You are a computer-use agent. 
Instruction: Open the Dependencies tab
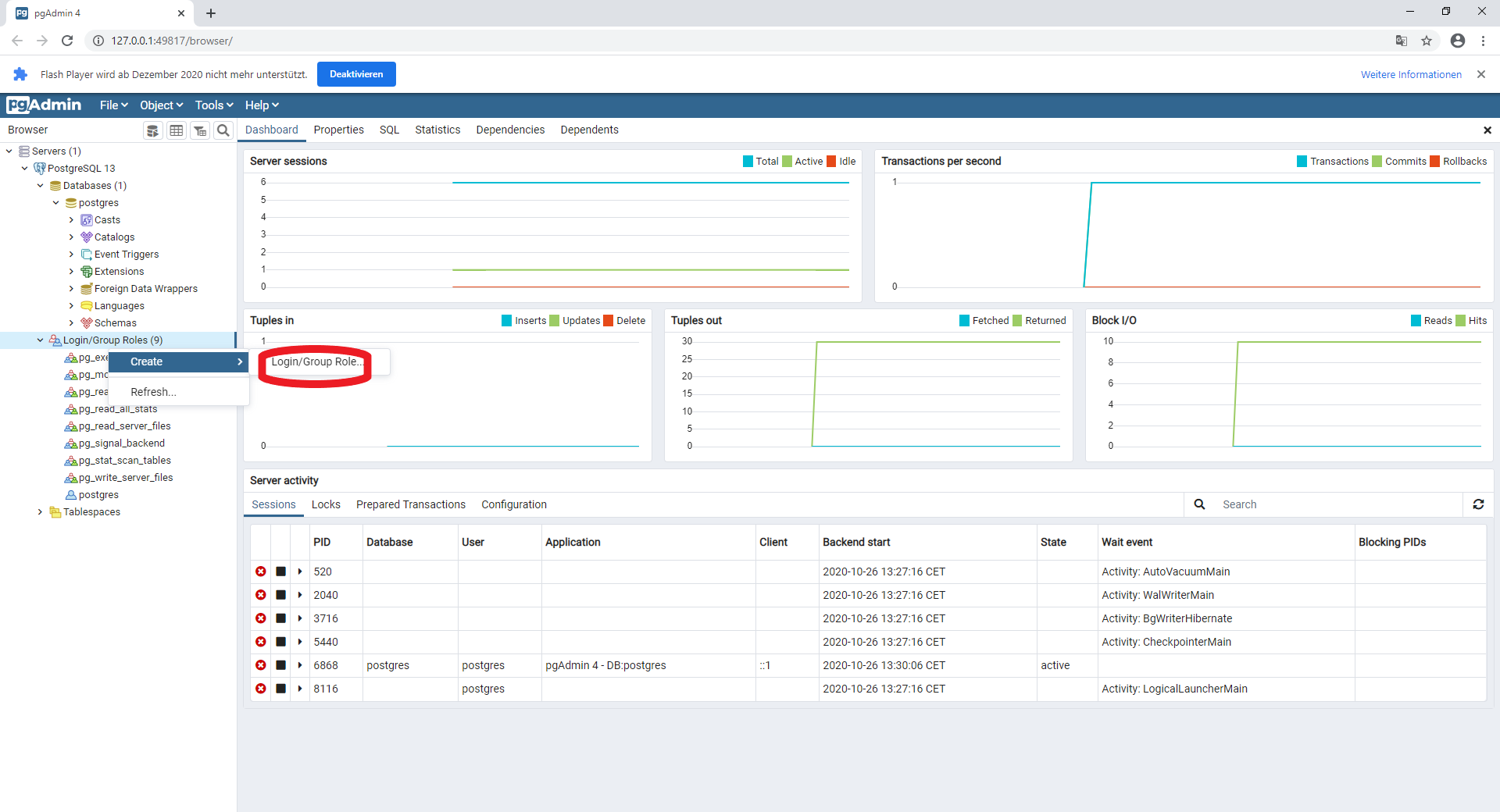510,130
